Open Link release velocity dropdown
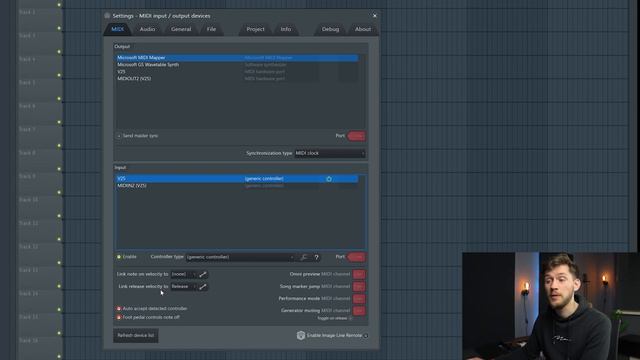This screenshot has height=360, width=640. (x=183, y=287)
